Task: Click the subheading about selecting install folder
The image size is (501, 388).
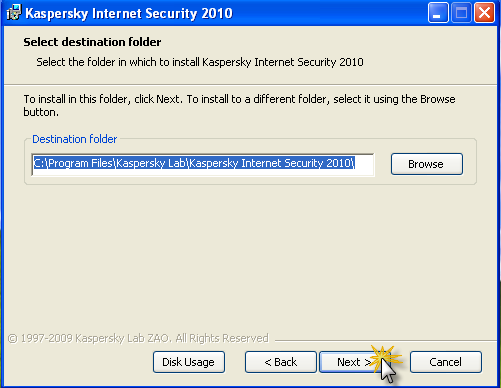Action: point(200,62)
